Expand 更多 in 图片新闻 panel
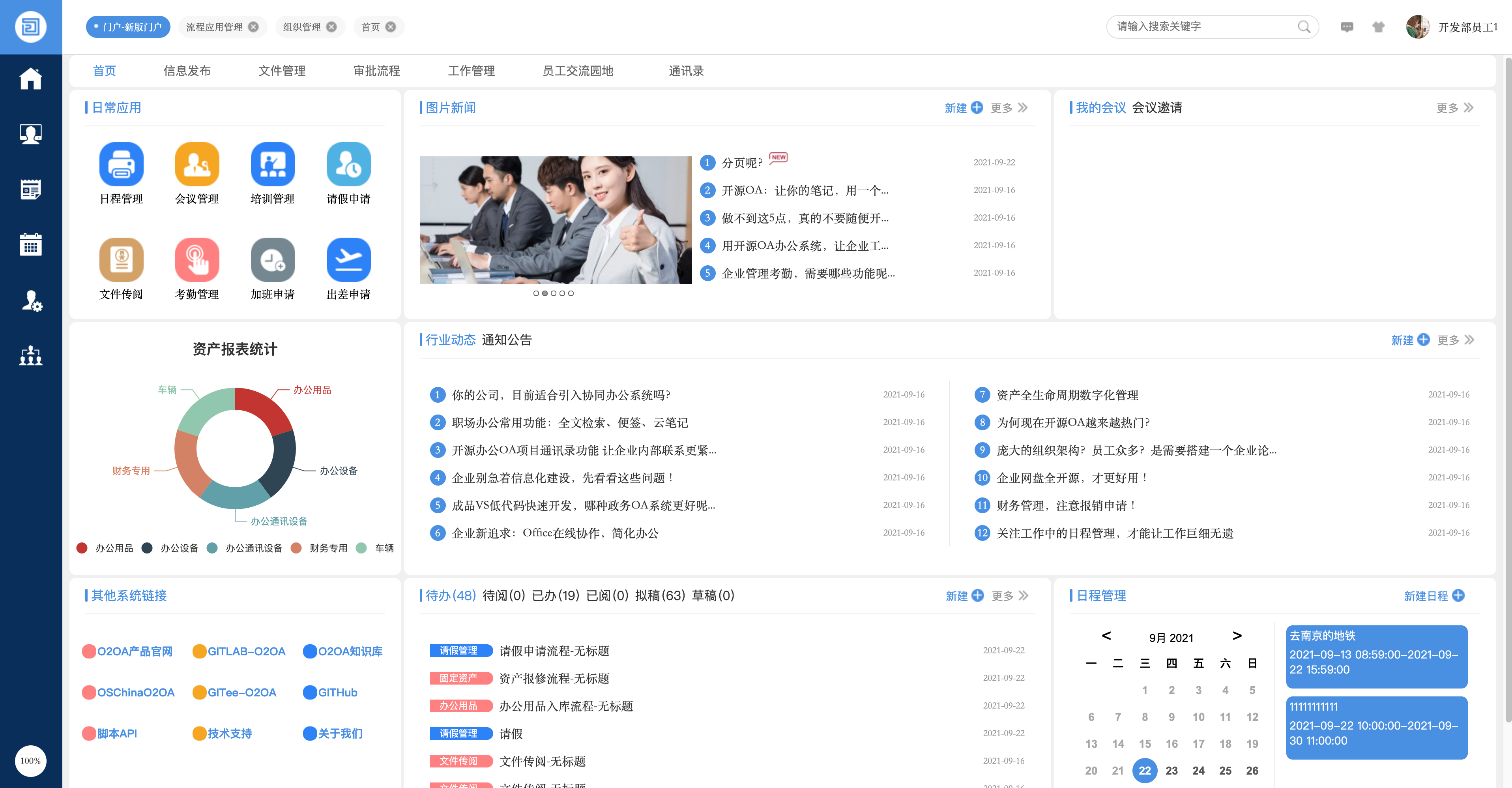The width and height of the screenshot is (1512, 788). click(1009, 108)
